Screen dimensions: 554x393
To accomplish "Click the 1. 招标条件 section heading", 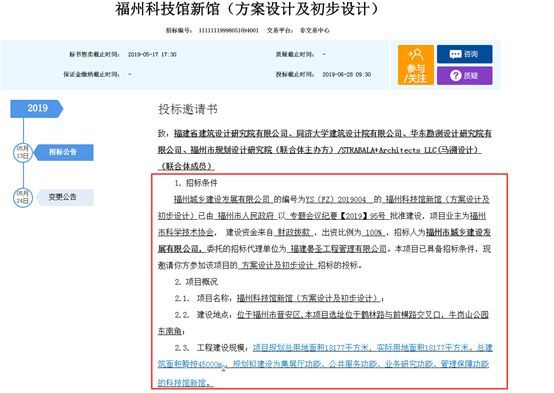I will point(196,183).
